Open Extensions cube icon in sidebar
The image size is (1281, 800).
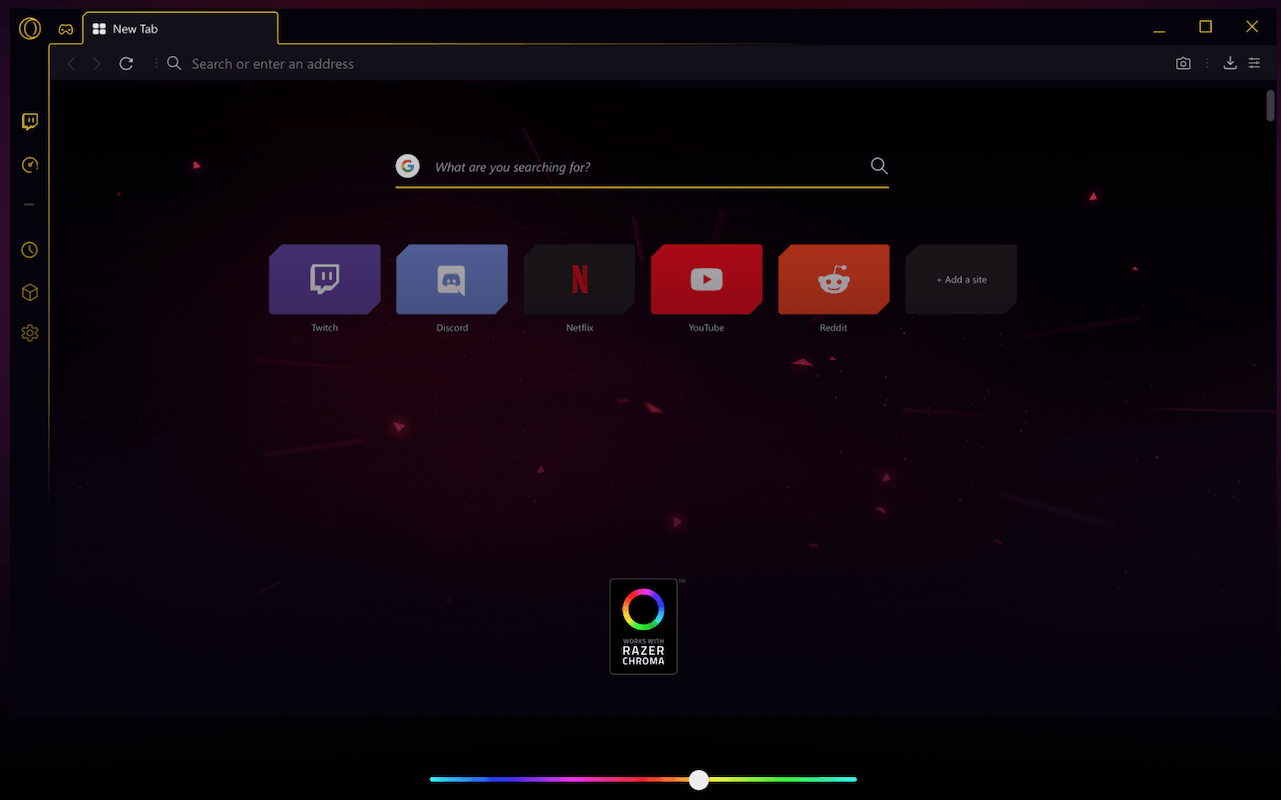(30, 292)
